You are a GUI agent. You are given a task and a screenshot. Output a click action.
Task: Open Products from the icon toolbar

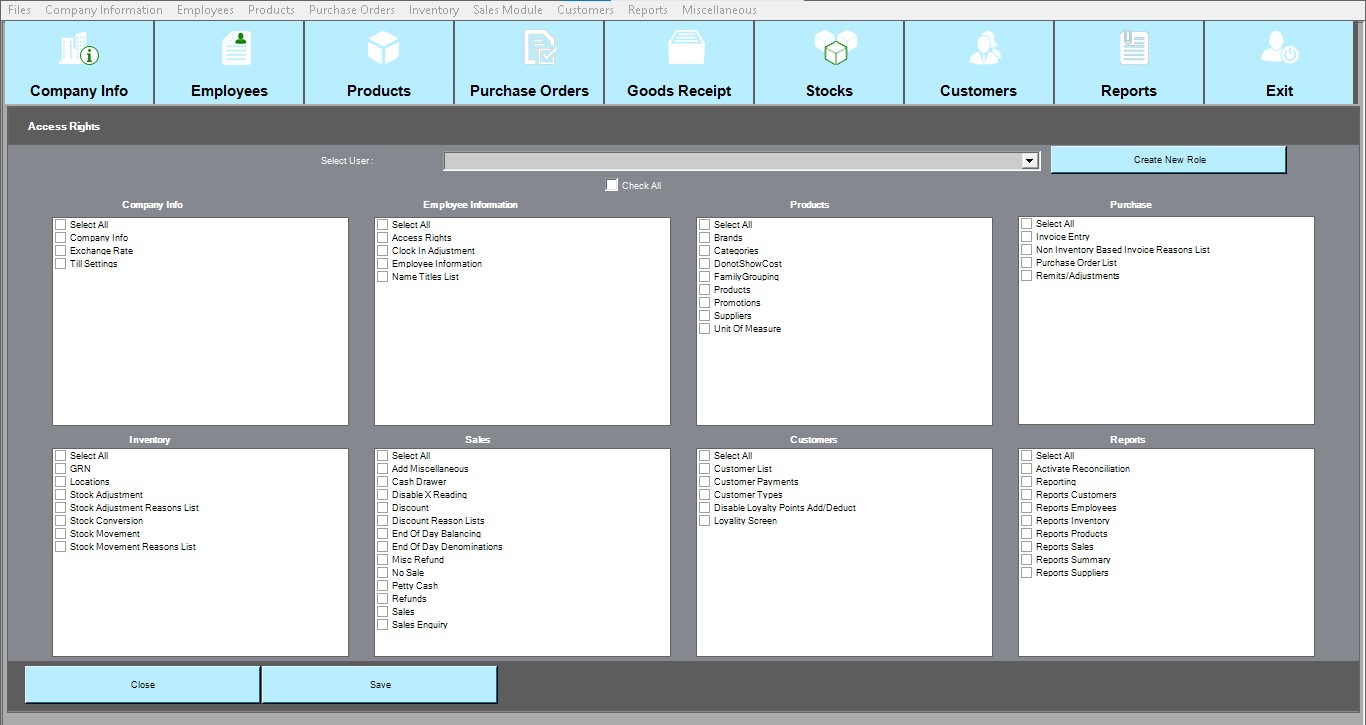click(x=379, y=63)
